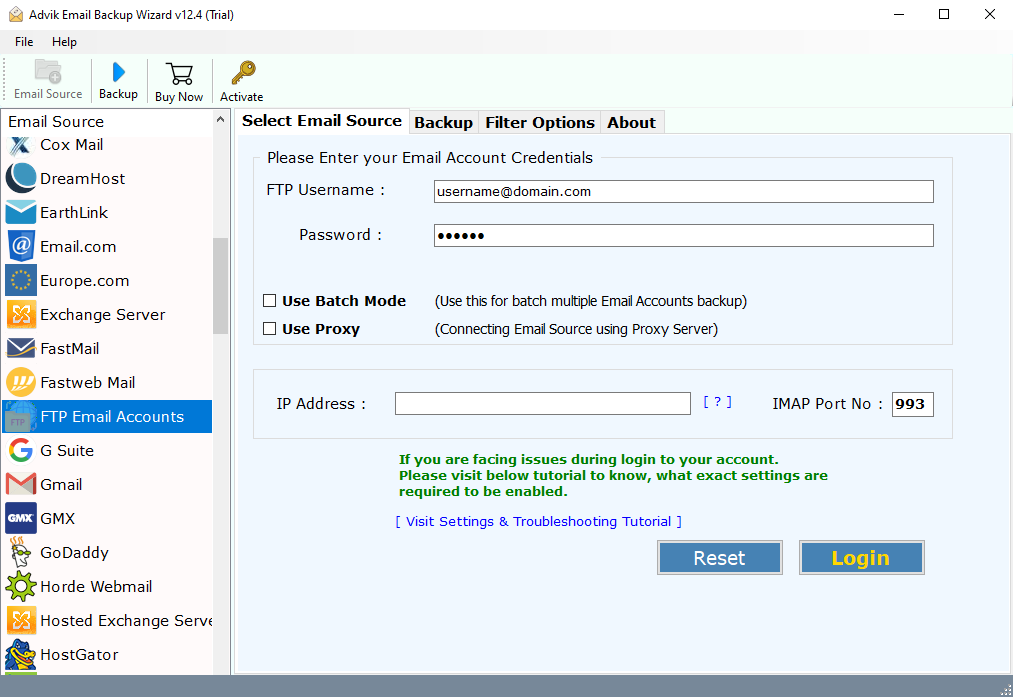The width and height of the screenshot is (1013, 697).
Task: Select HostGator text in source list
Action: click(x=79, y=654)
